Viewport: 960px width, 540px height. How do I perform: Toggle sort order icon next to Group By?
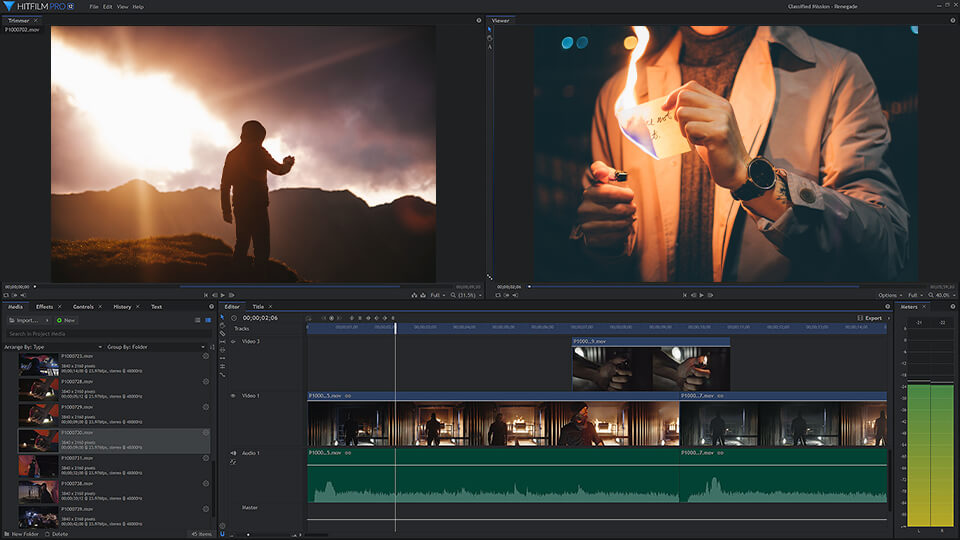[212, 347]
